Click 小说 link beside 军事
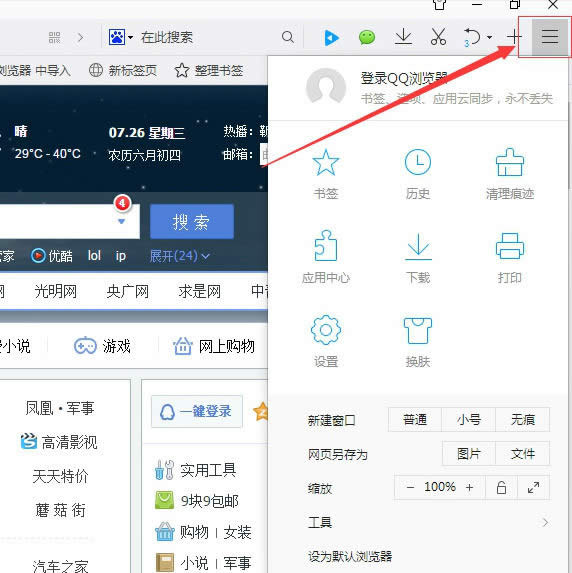Image resolution: width=572 pixels, height=573 pixels. [x=194, y=563]
